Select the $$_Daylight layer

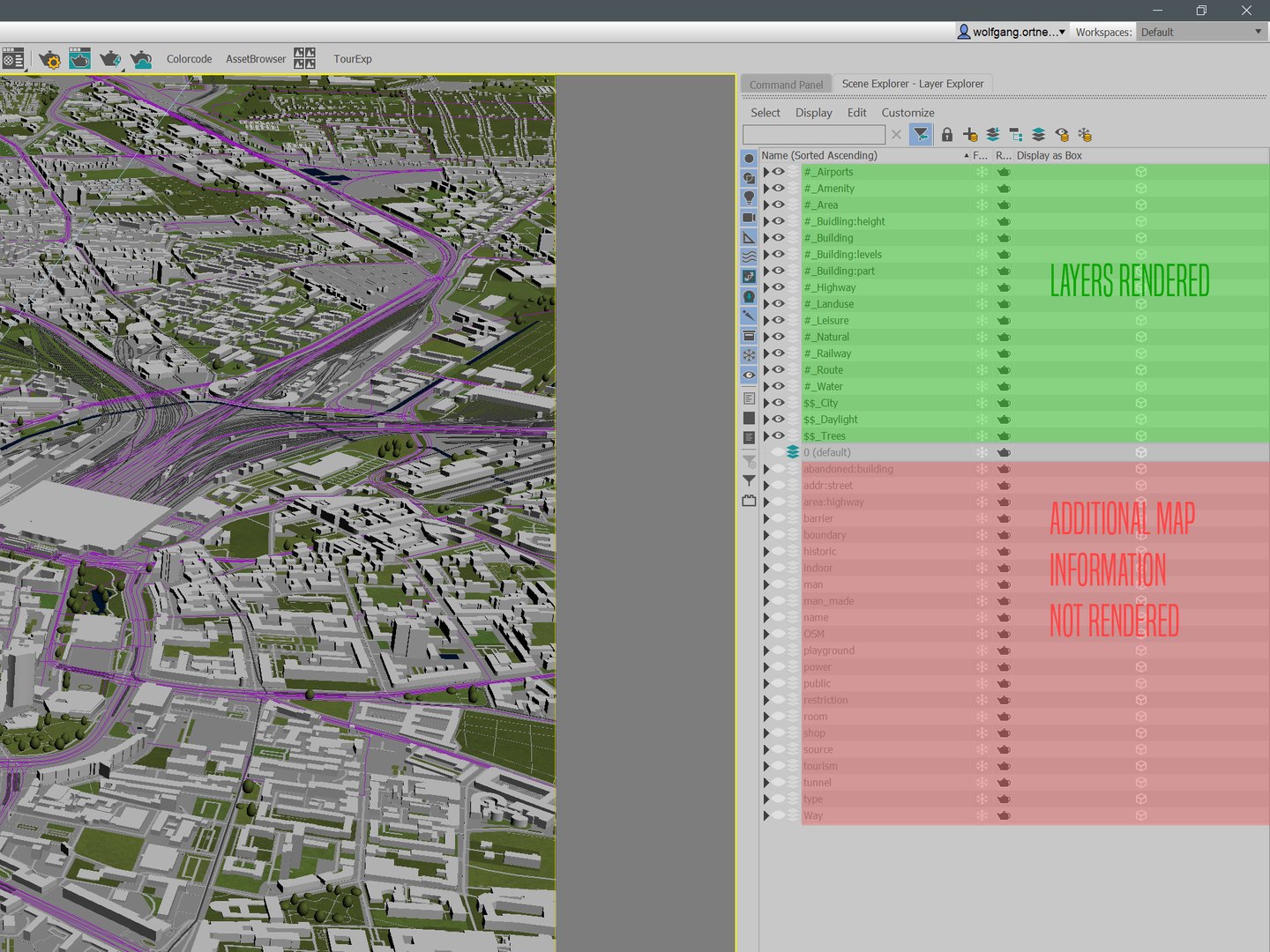click(831, 420)
